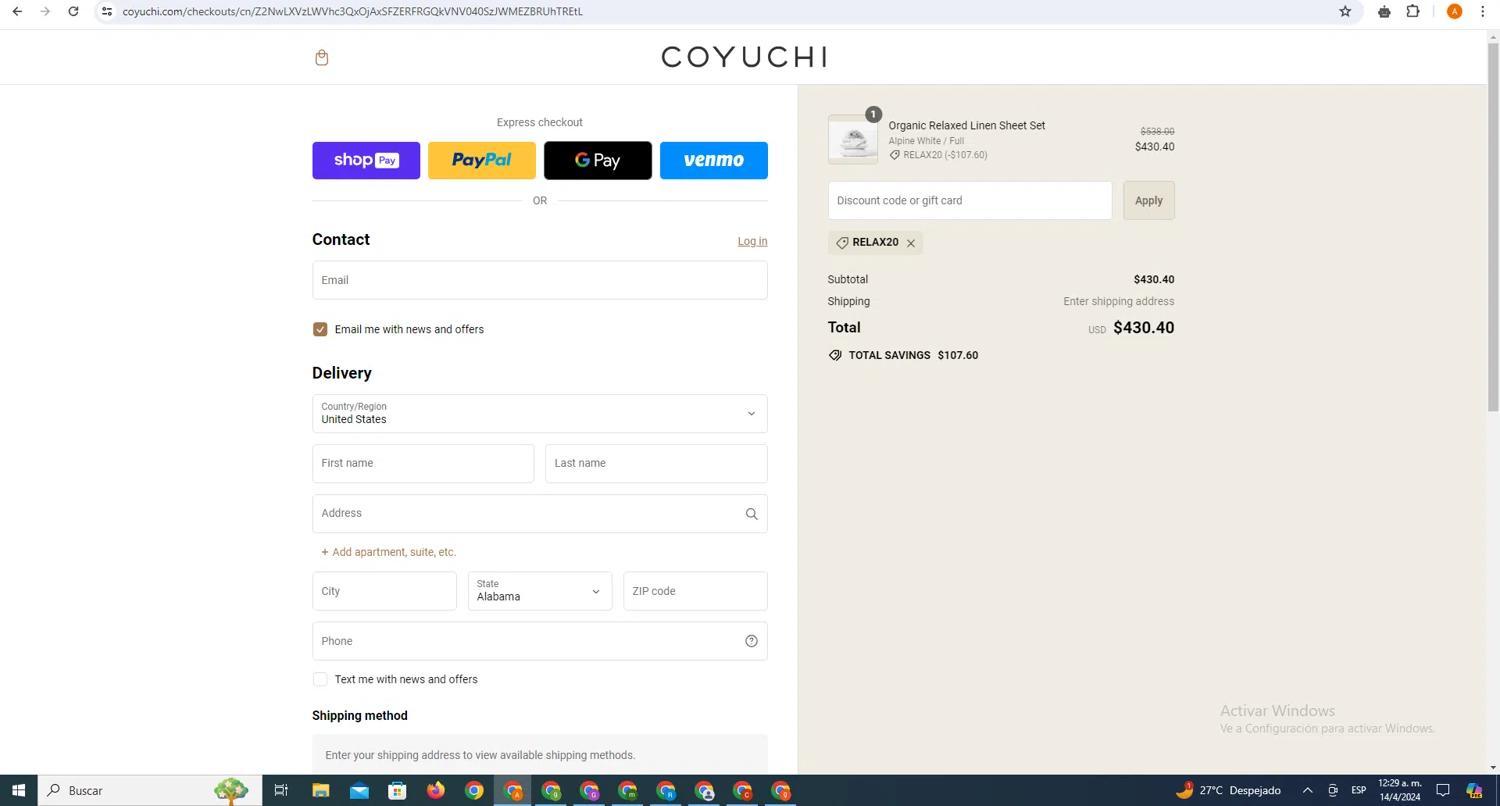The height and width of the screenshot is (806, 1500).
Task: Open the Mail app on the taskbar
Action: 359,790
